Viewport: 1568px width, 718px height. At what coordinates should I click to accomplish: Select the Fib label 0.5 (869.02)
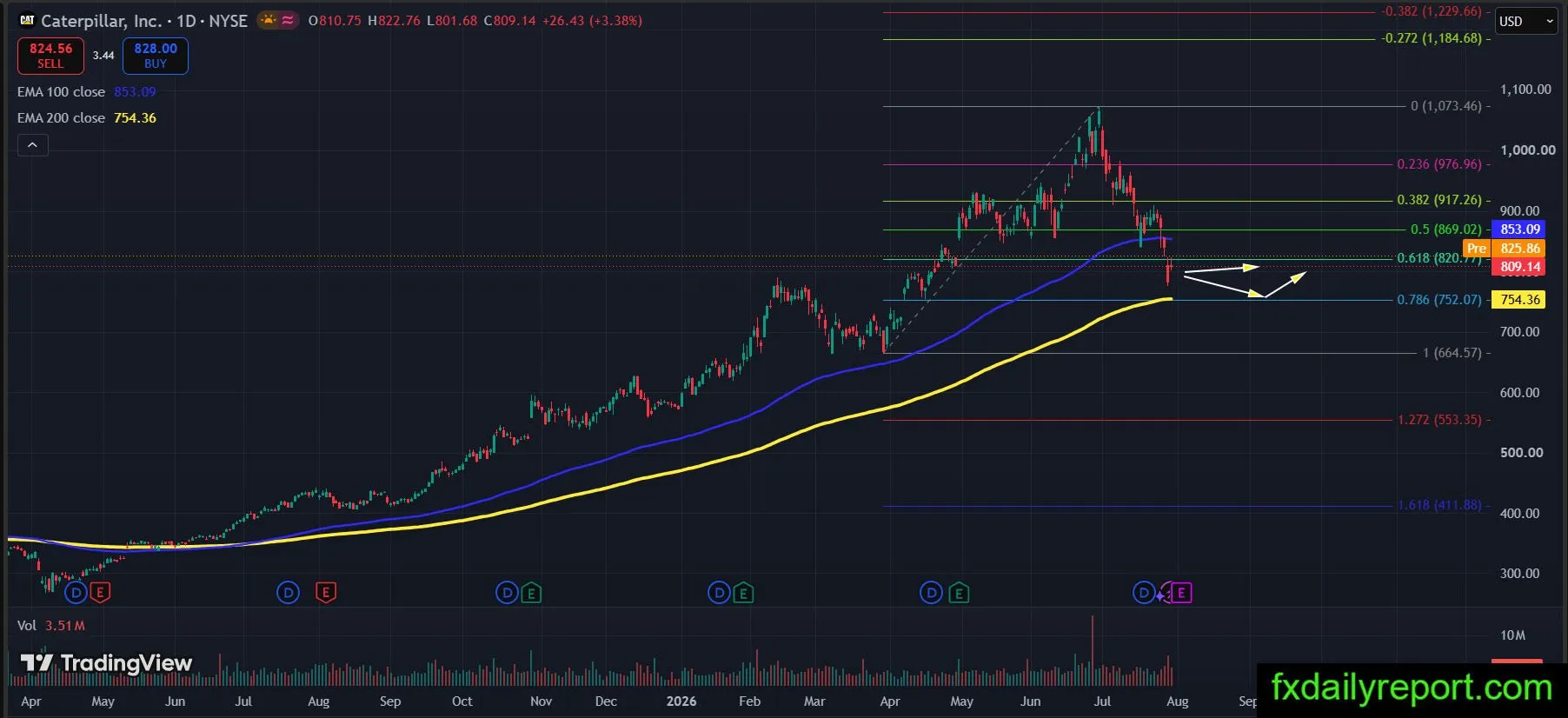pos(1446,229)
